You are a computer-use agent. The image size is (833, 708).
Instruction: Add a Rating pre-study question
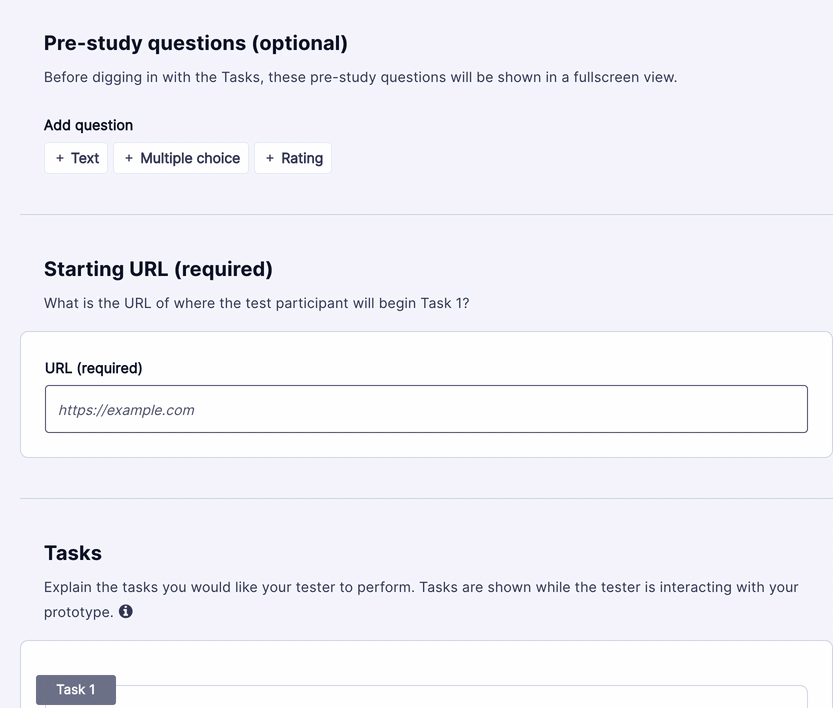[293, 158]
